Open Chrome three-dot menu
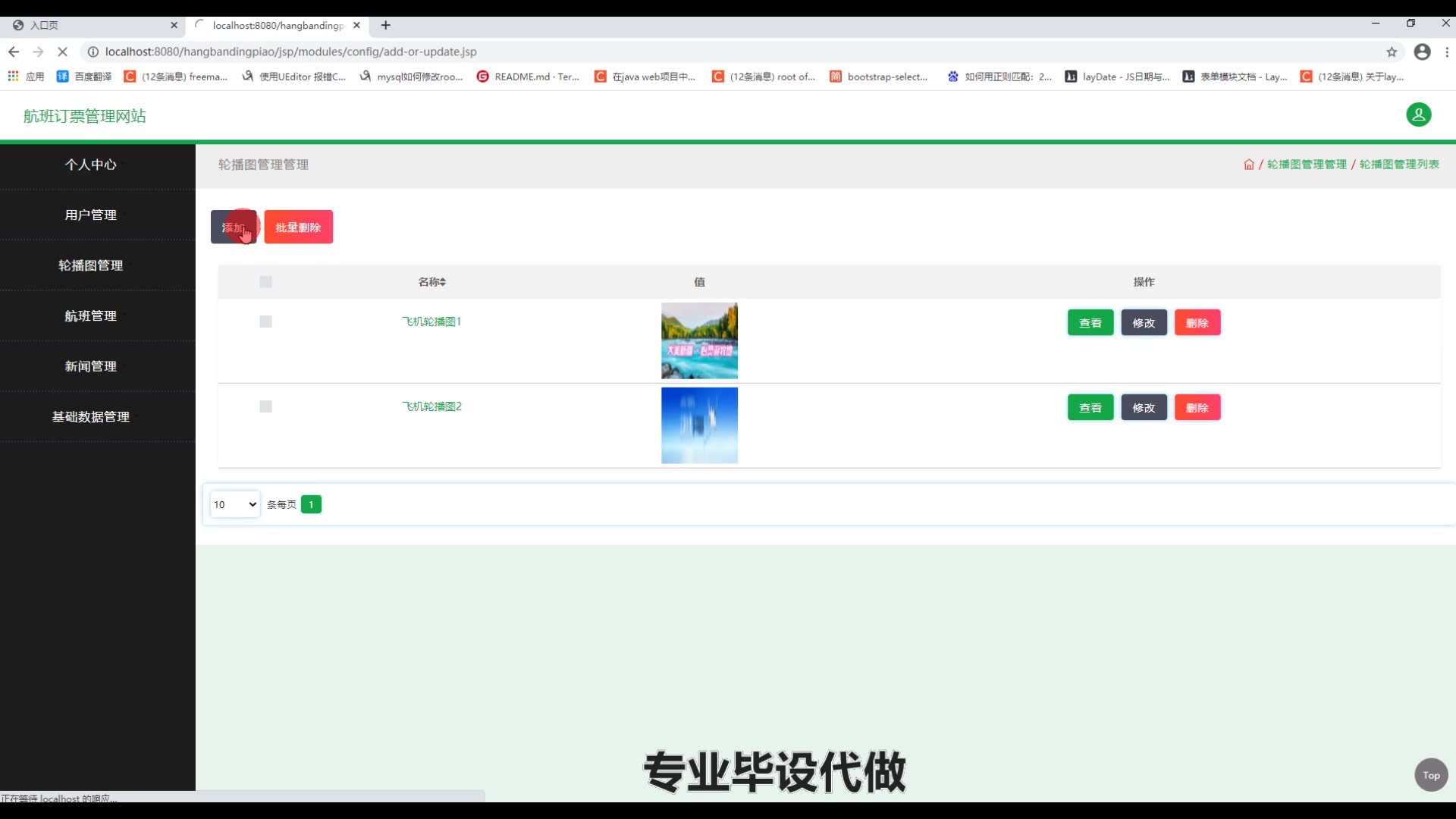 pyautogui.click(x=1447, y=52)
